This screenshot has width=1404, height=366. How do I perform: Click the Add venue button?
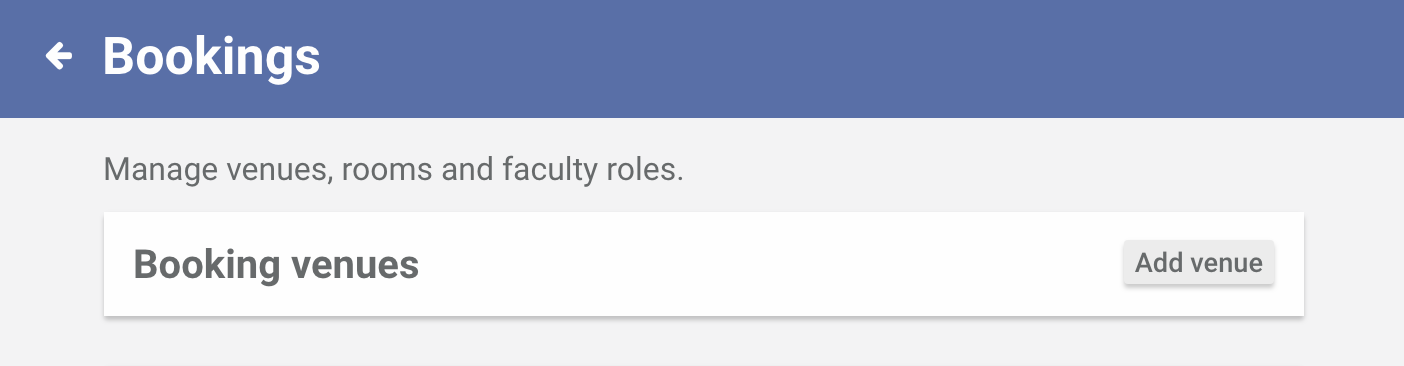pyautogui.click(x=1199, y=263)
